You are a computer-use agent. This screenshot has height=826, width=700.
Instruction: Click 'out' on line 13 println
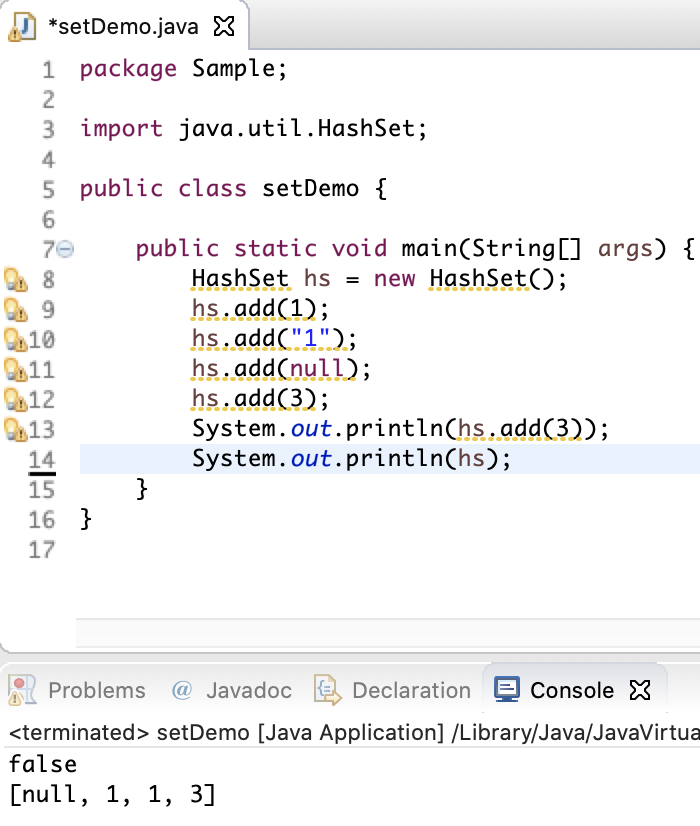[x=311, y=429]
